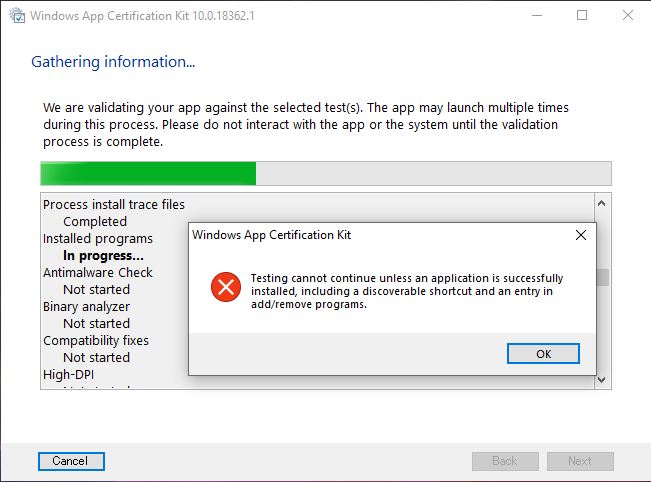
Task: Click the test list scroll up arrow
Action: (x=602, y=203)
